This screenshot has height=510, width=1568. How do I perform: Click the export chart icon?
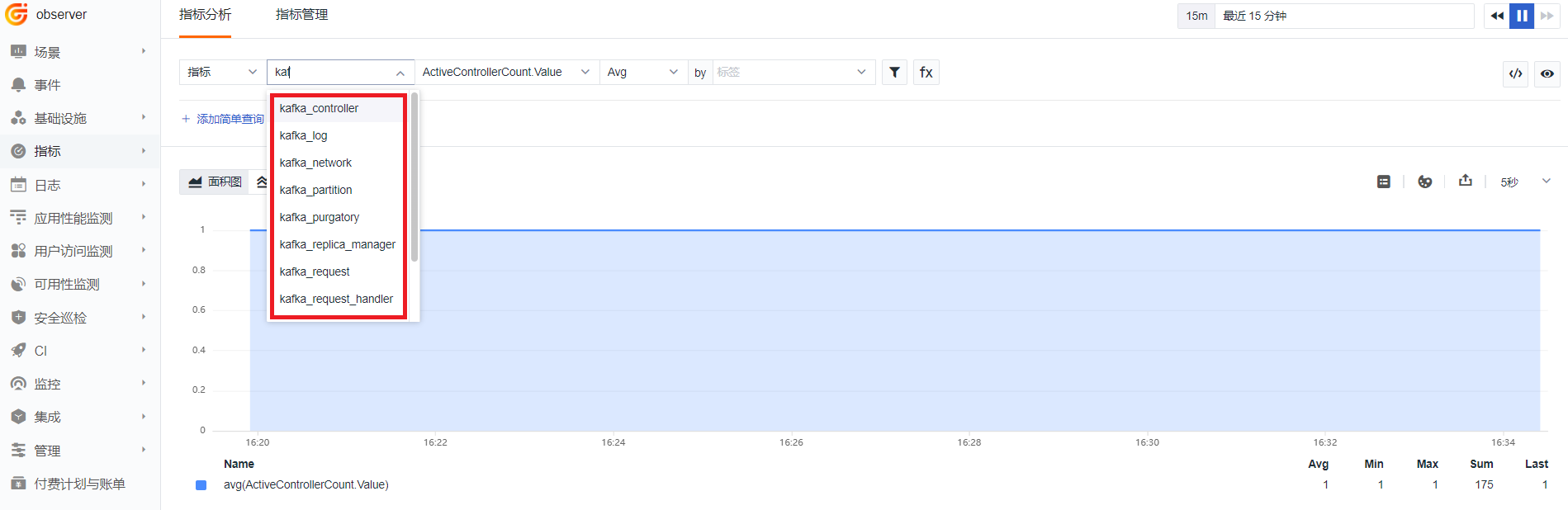[x=1465, y=181]
